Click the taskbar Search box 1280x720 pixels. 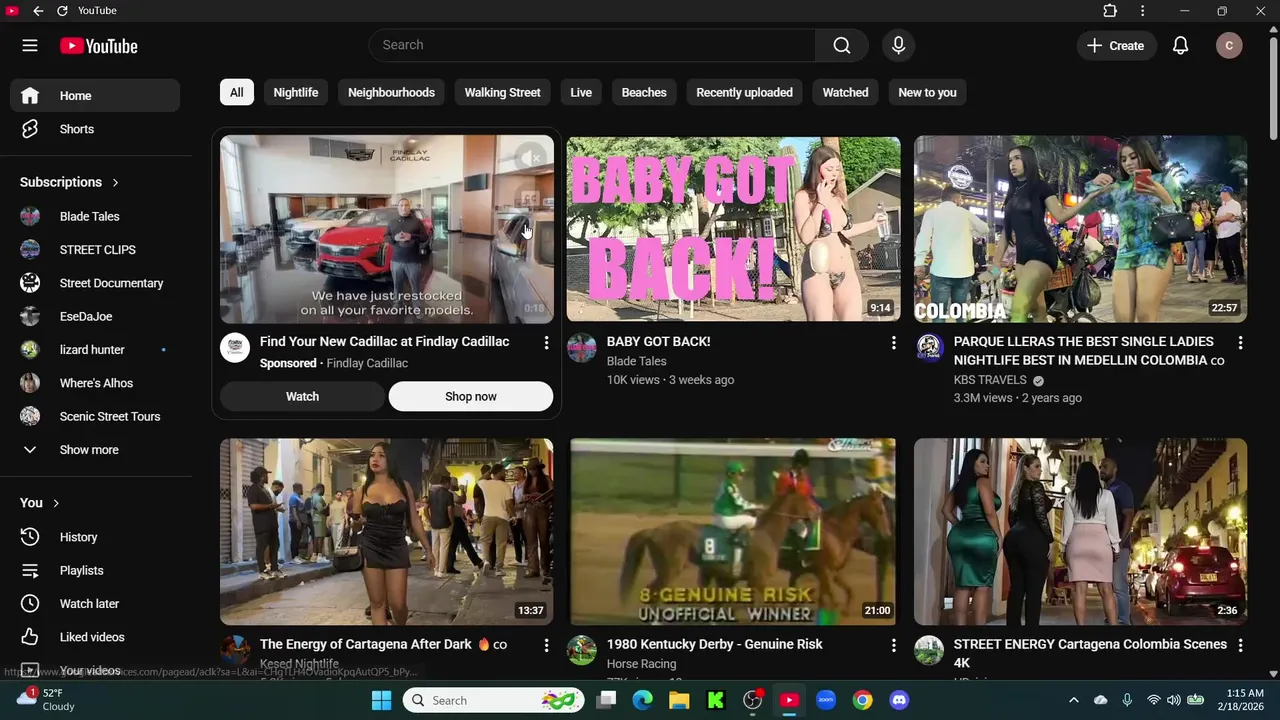[492, 700]
